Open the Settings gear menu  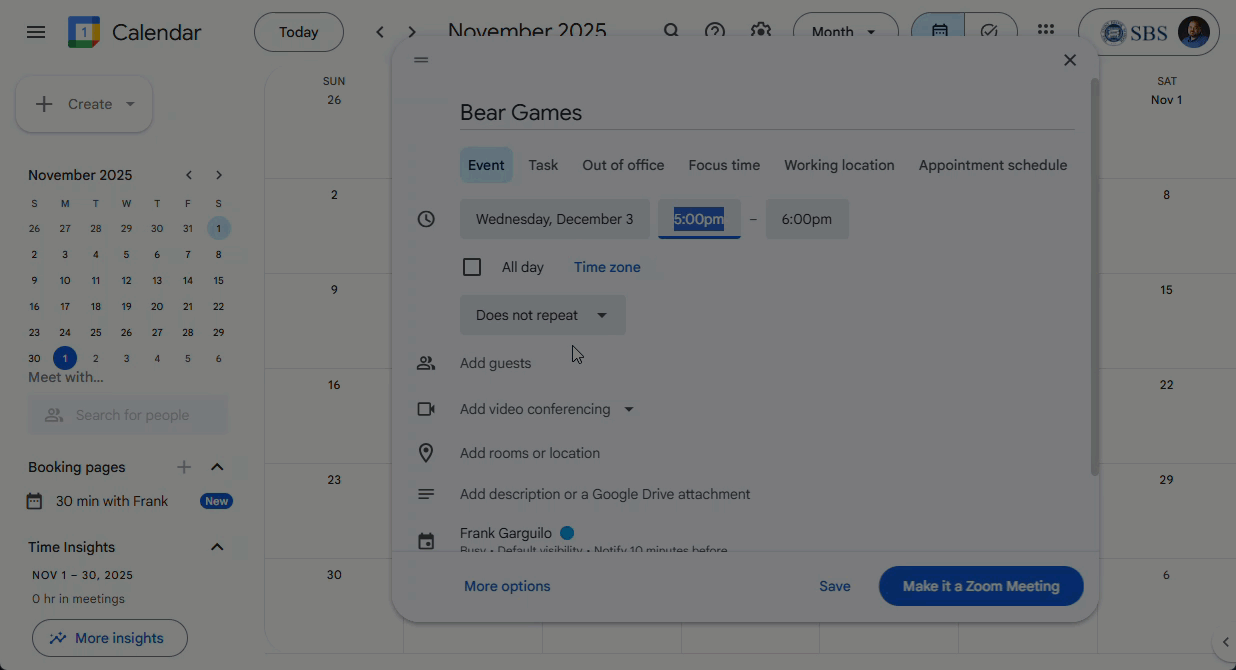[761, 31]
